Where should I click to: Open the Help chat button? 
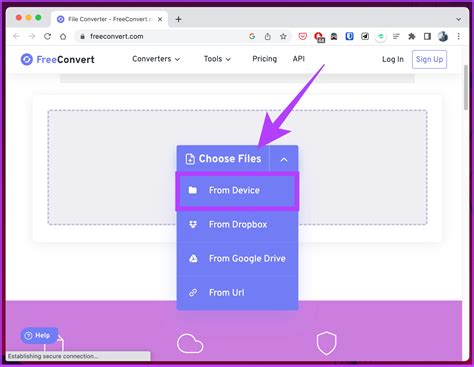tap(39, 335)
